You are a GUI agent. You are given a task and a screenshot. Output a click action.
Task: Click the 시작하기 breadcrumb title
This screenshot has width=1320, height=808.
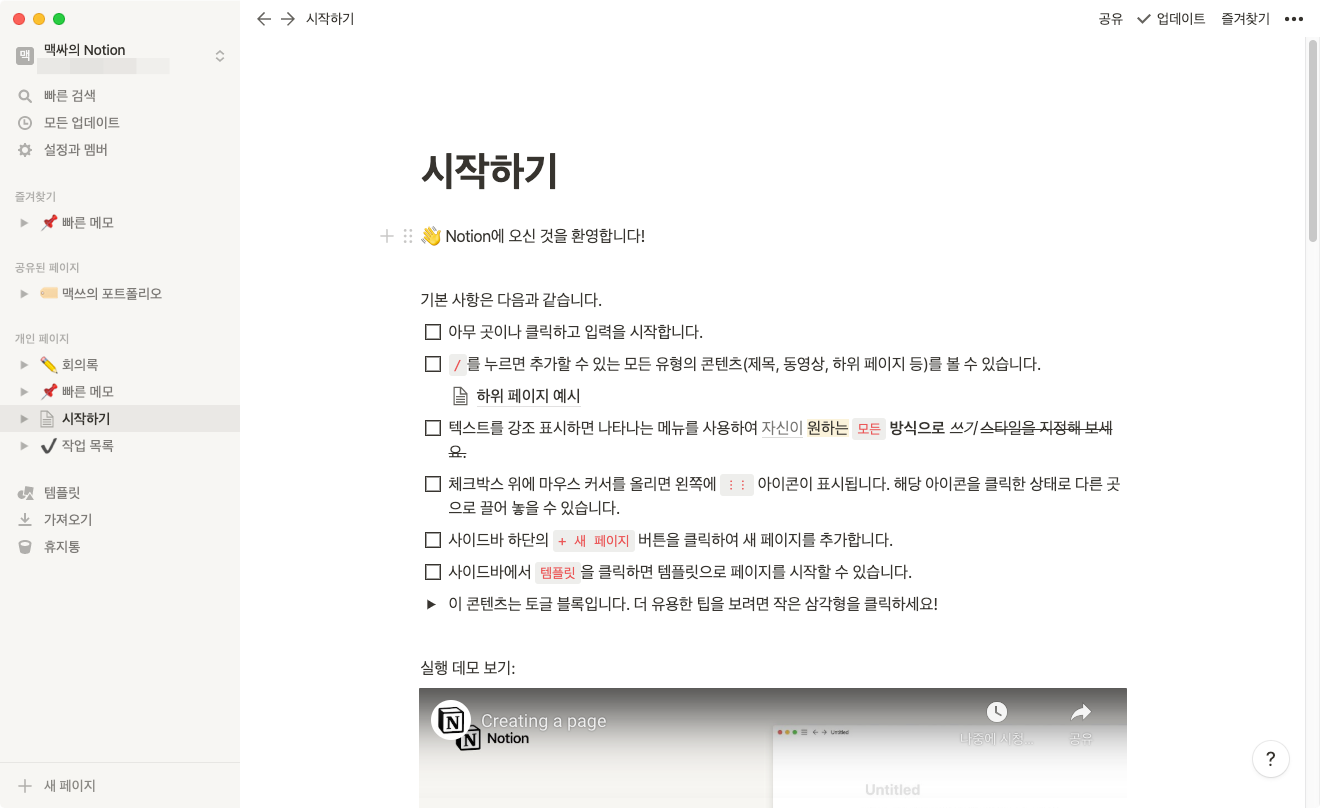coord(330,19)
